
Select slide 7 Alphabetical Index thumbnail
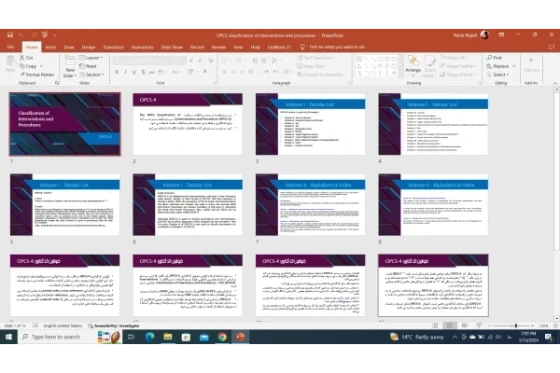coord(310,205)
